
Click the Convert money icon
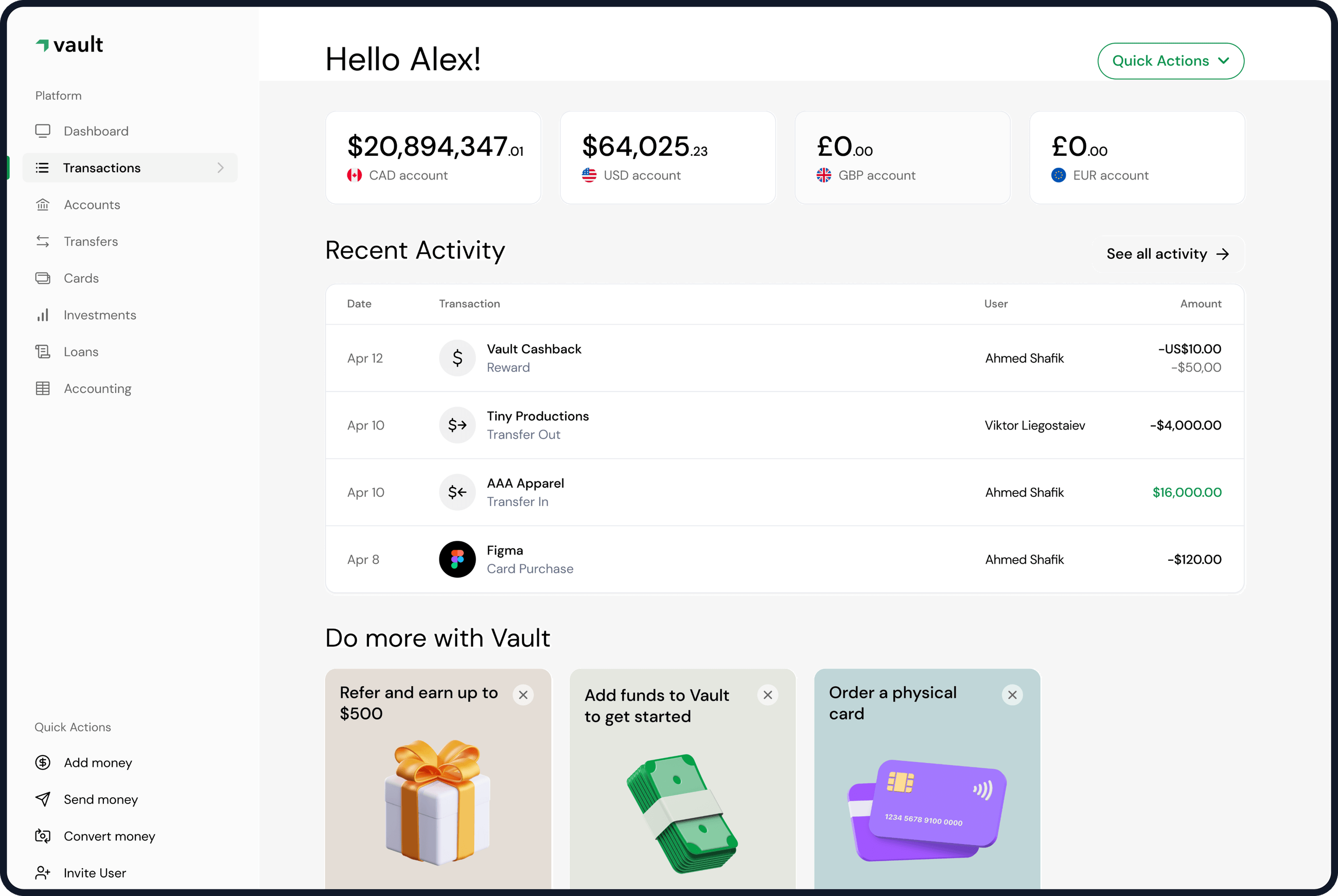tap(43, 836)
